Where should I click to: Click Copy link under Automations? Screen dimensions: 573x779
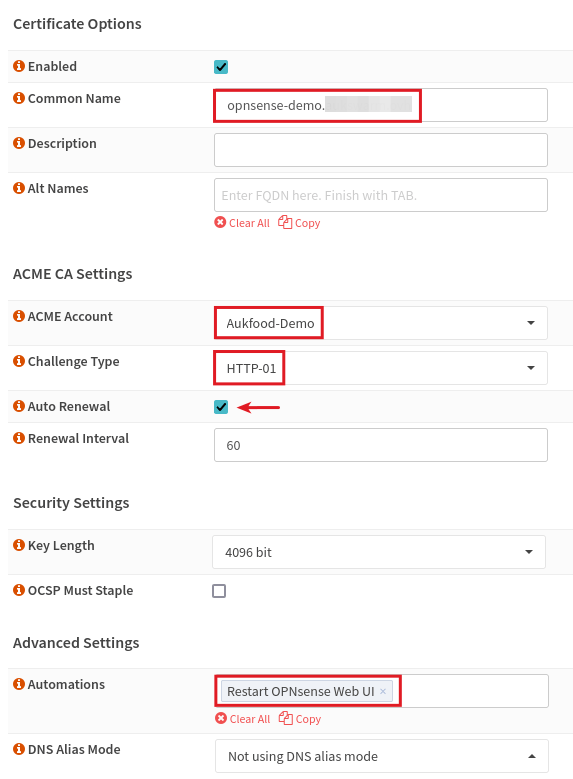300,719
